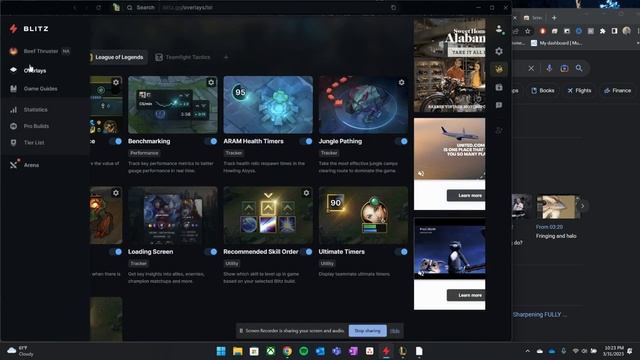Open Game Guides in the Blitz sidebar
The image size is (640, 360).
click(40, 89)
